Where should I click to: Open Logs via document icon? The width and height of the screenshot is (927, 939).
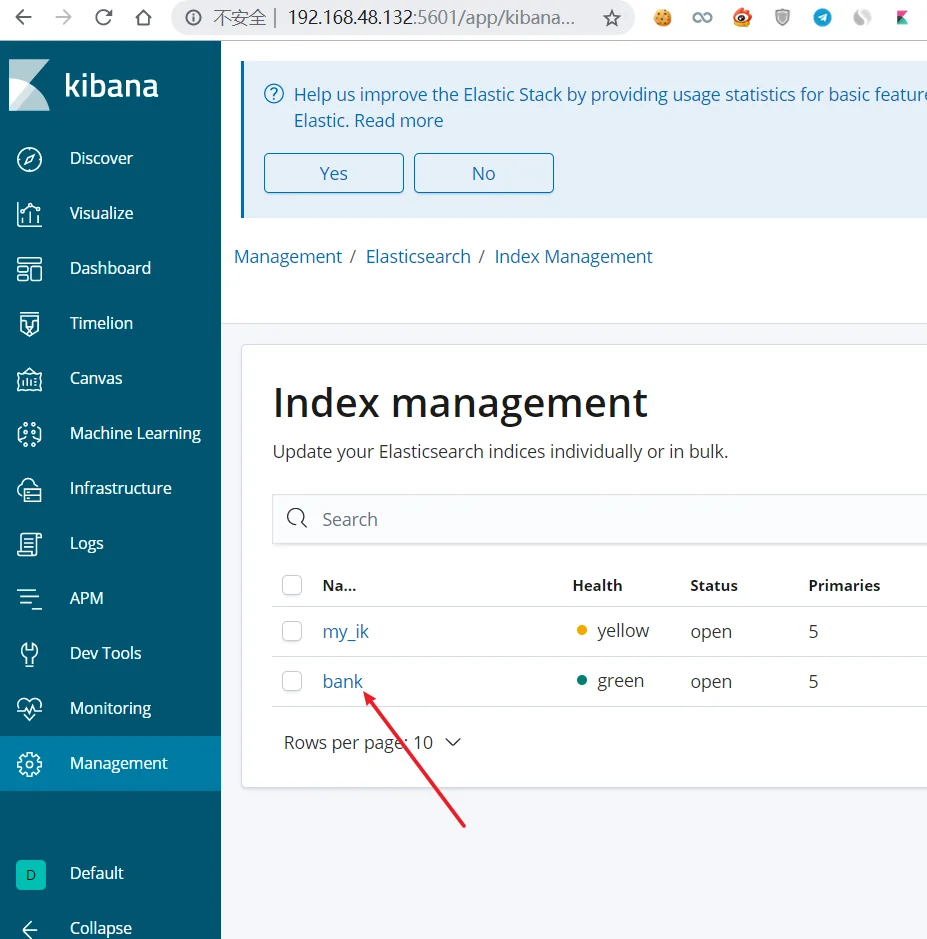(x=29, y=544)
